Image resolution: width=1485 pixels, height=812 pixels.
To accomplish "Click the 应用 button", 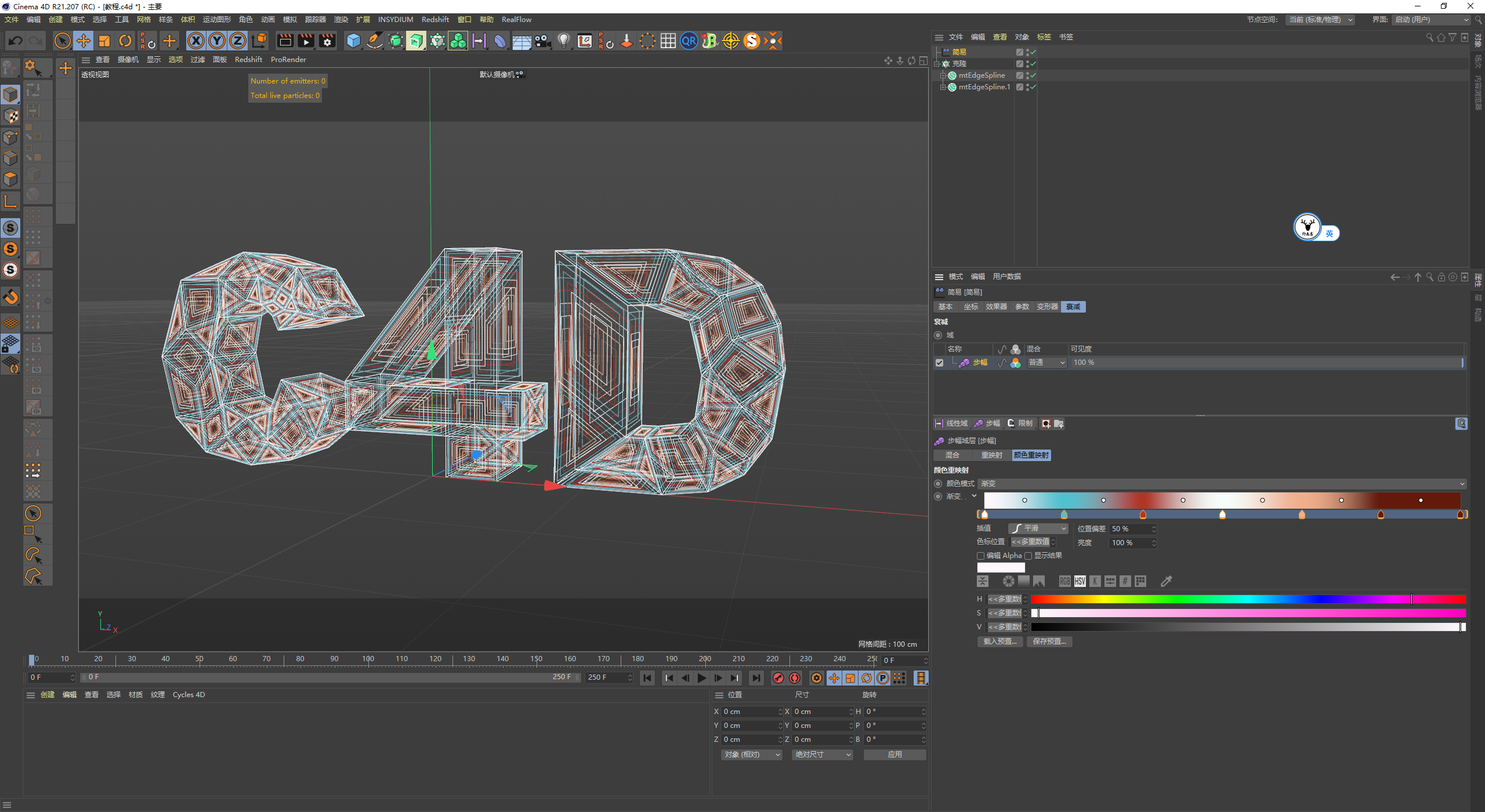I will tap(894, 755).
